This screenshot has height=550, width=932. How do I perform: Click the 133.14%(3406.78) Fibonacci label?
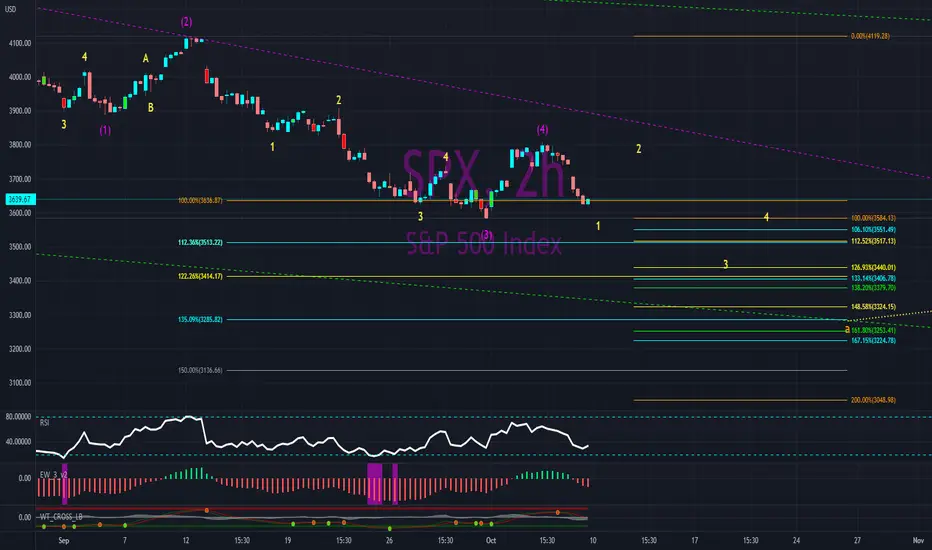pos(873,278)
